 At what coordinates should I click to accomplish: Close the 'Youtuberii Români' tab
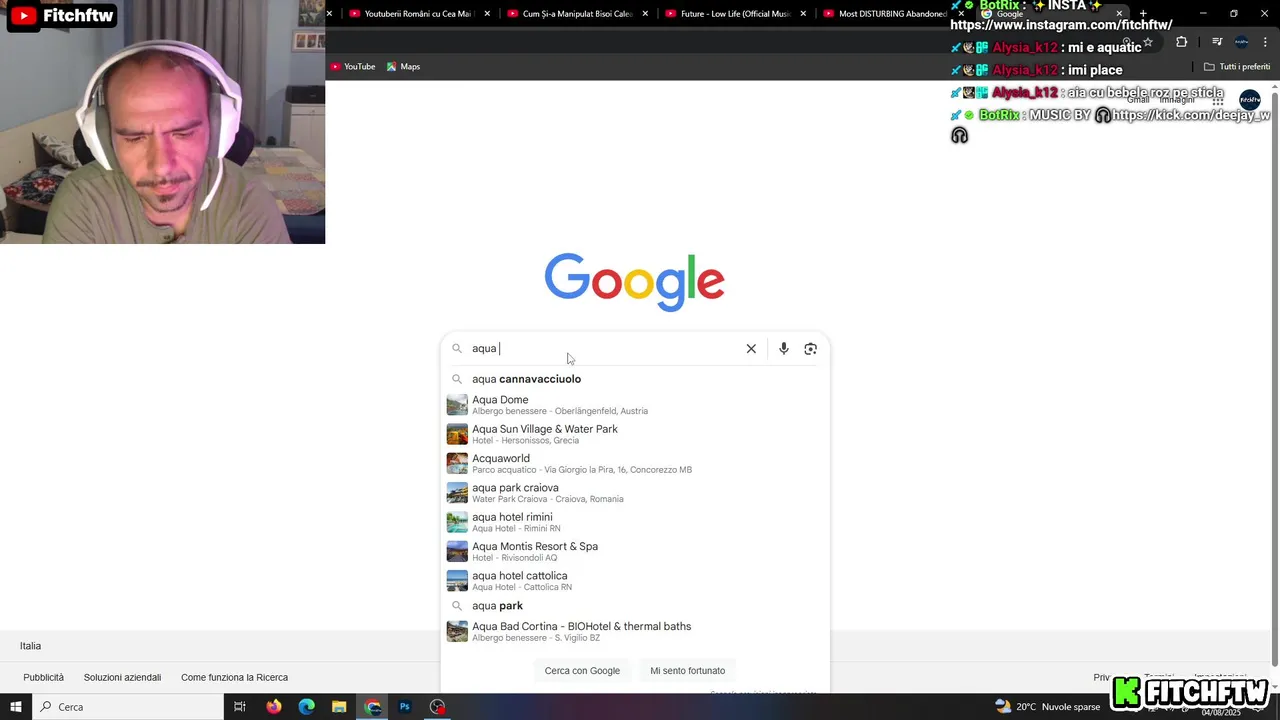(x=487, y=14)
